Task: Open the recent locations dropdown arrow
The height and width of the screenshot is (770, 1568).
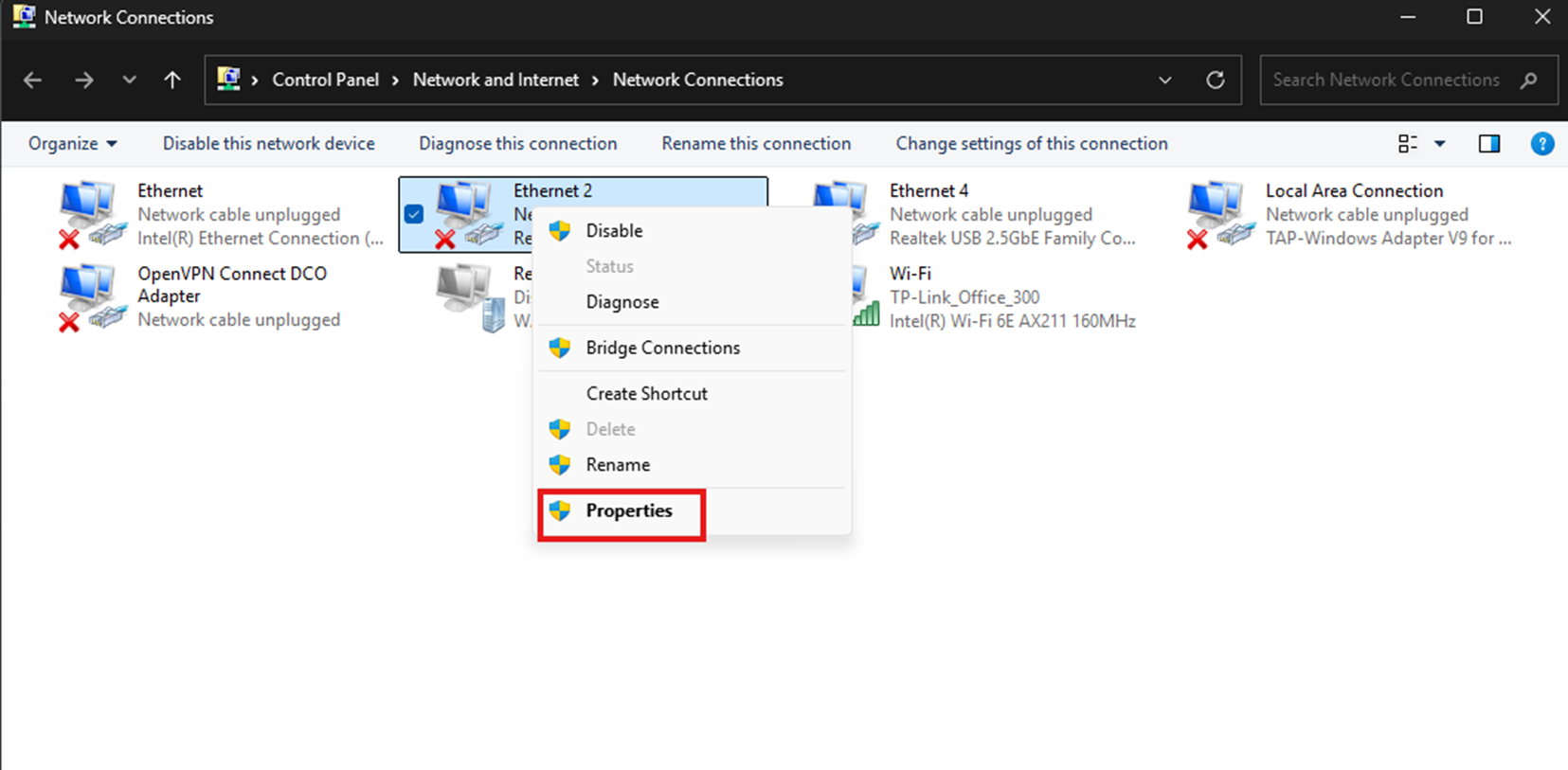Action: 129,81
